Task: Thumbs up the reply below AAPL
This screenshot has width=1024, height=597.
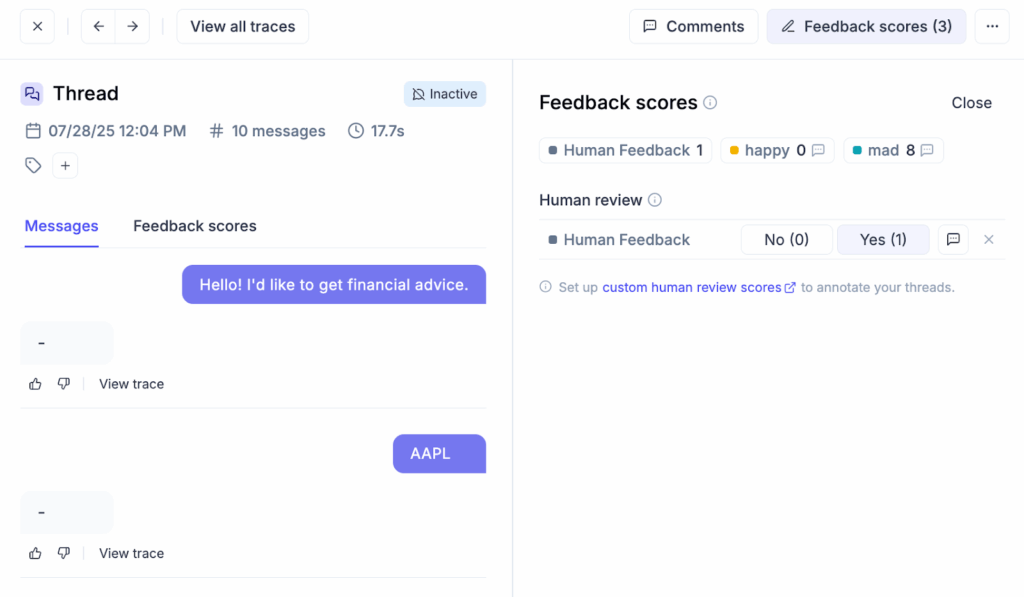Action: coord(36,553)
